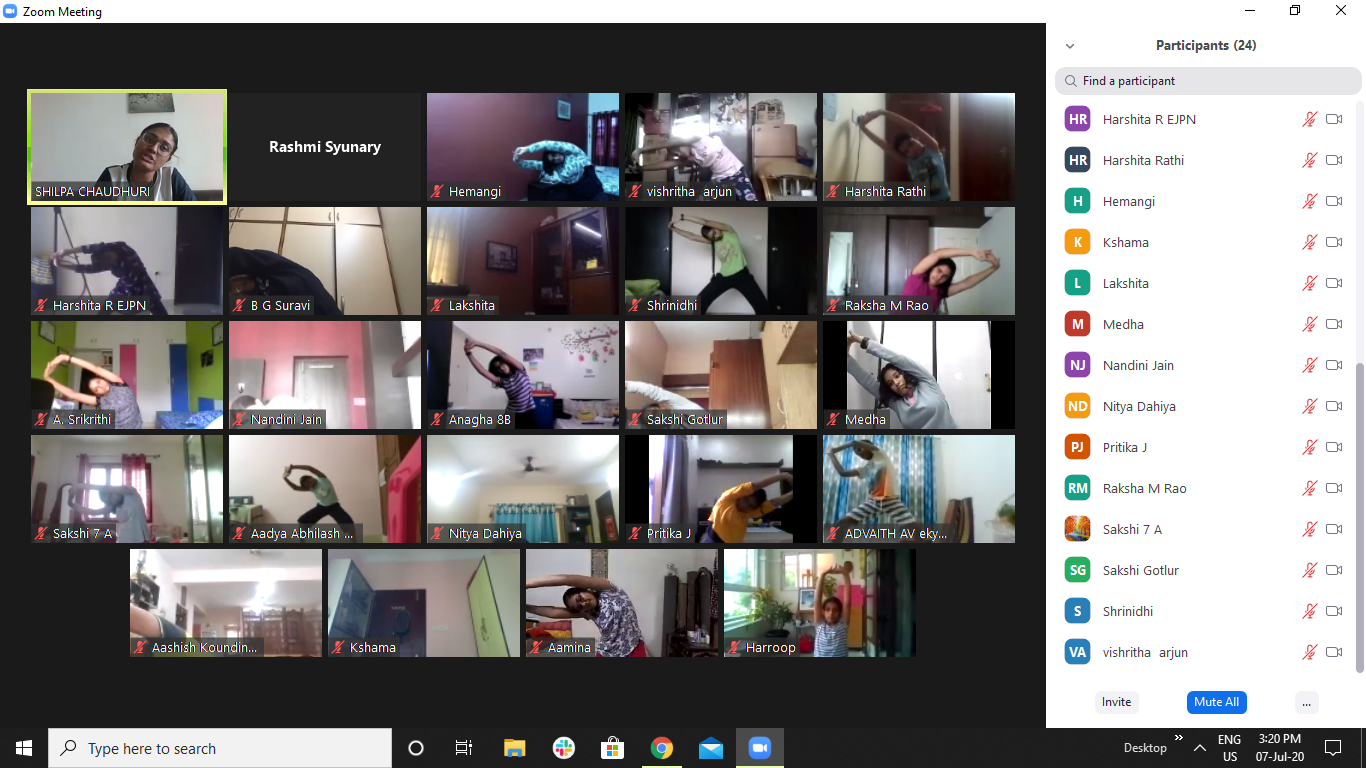Click the video camera icon beside Harshita Rathi in participants list
This screenshot has height=768, width=1366.
[x=1334, y=160]
